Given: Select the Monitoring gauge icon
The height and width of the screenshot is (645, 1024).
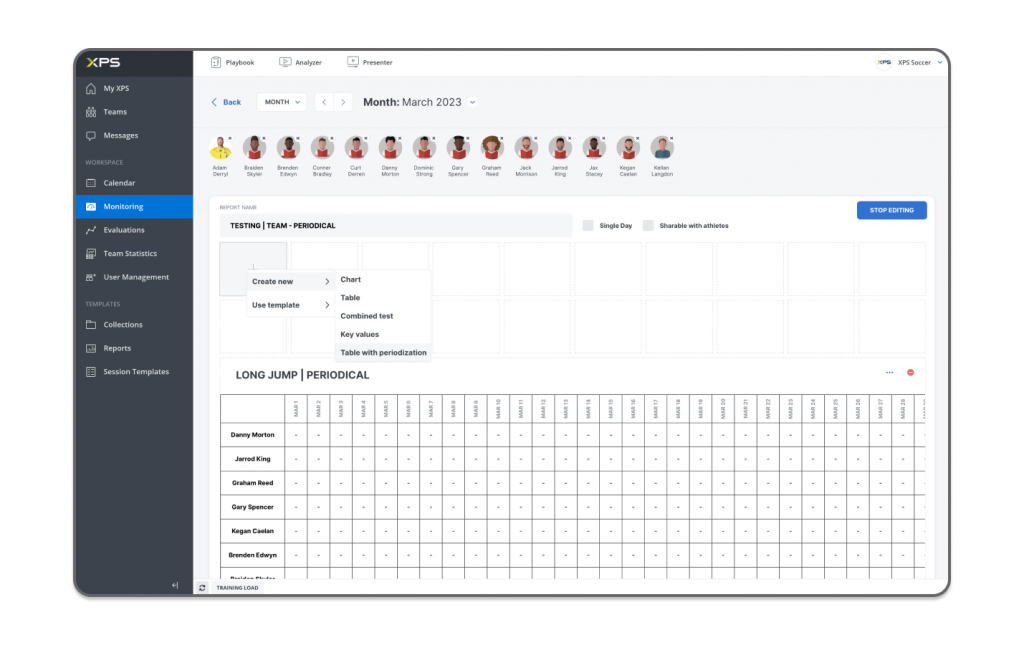Looking at the screenshot, I should pos(91,206).
